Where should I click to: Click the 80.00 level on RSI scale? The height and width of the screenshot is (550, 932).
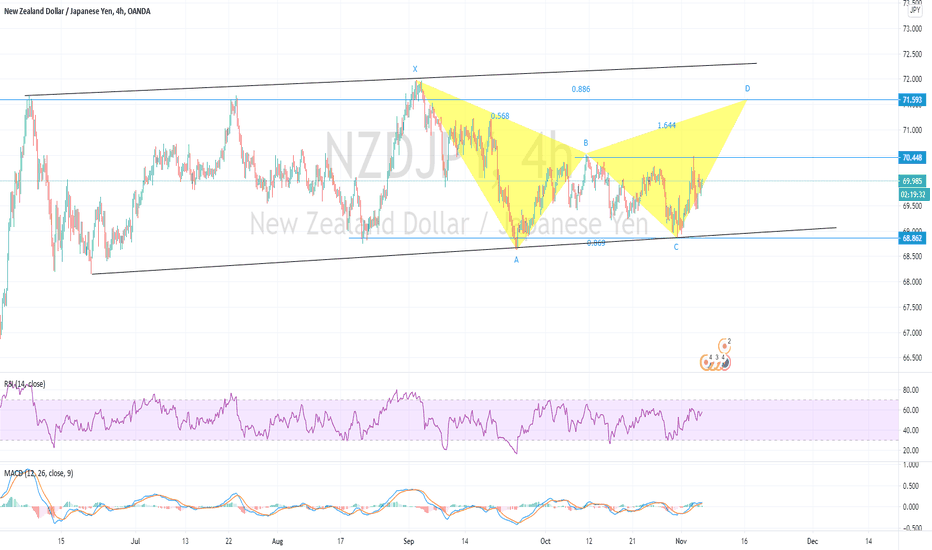(911, 390)
